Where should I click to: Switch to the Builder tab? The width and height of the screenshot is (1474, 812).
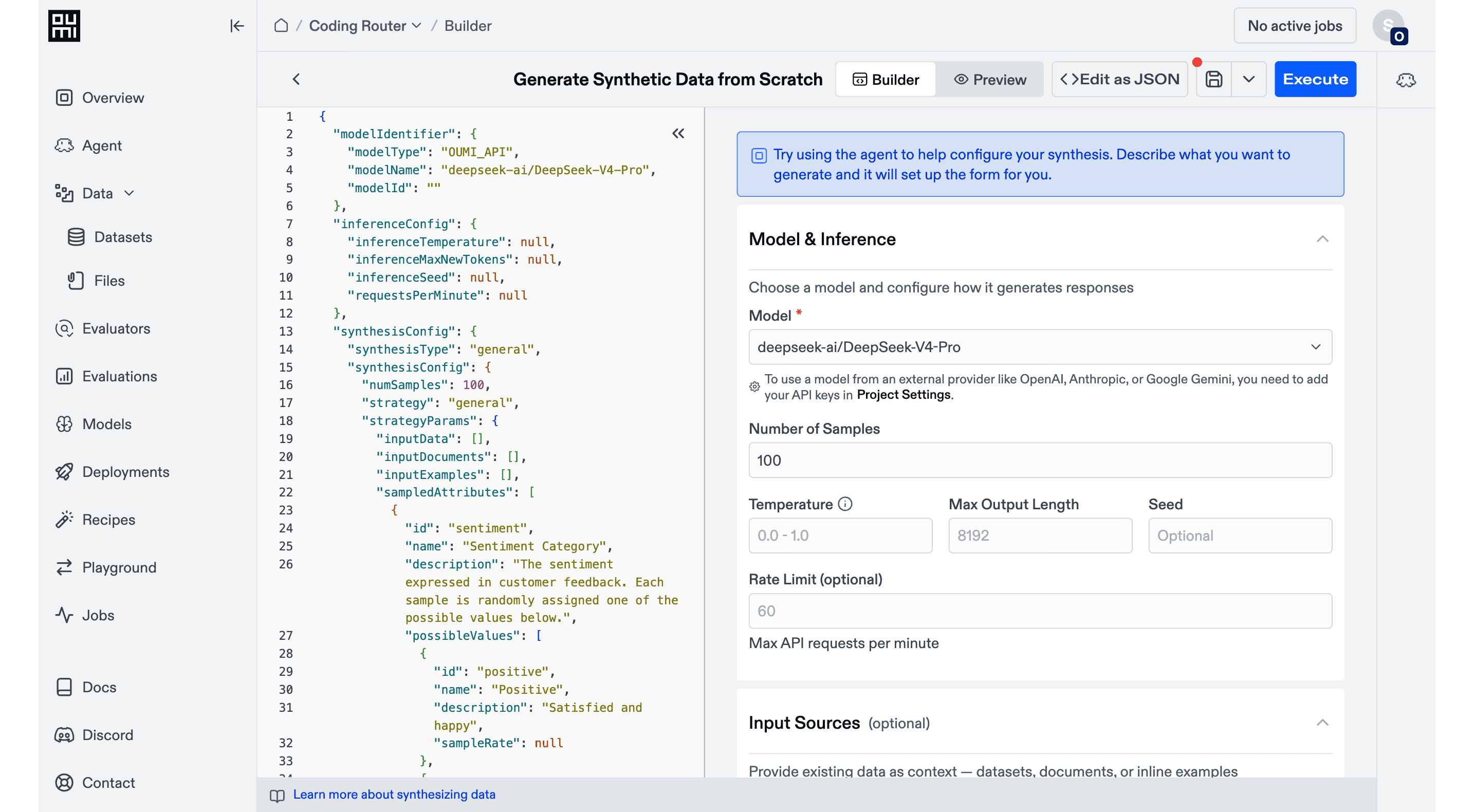[886, 79]
